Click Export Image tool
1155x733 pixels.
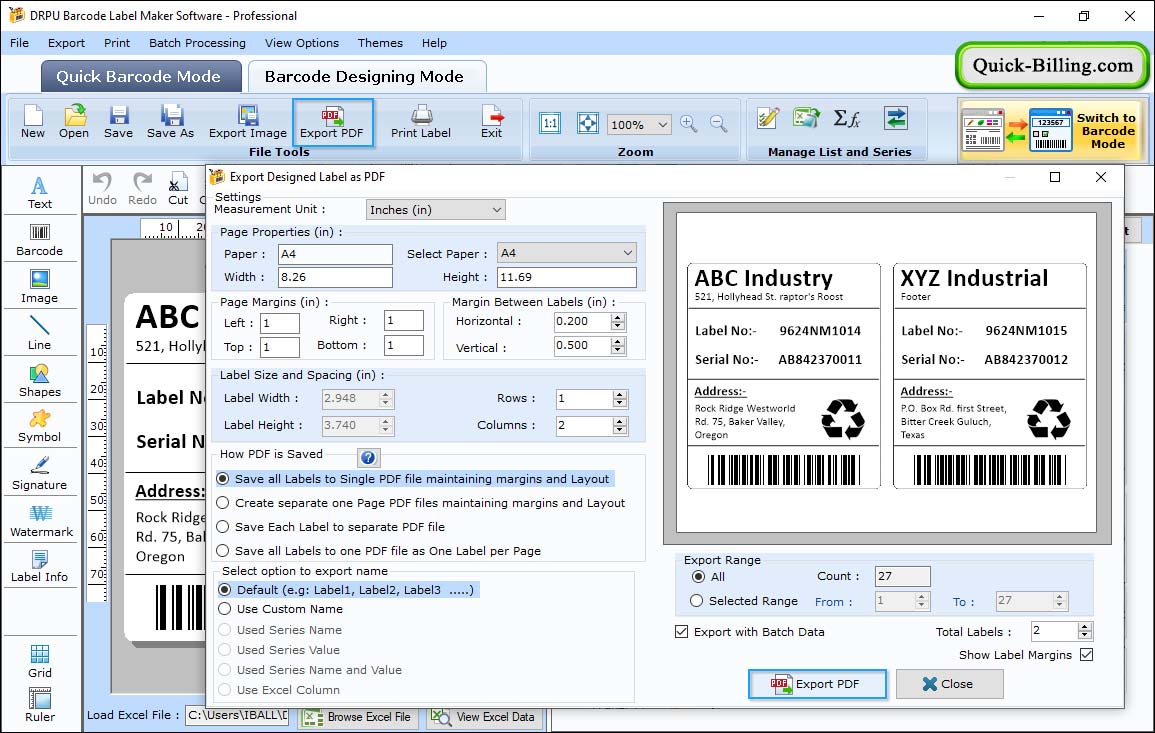[x=248, y=122]
